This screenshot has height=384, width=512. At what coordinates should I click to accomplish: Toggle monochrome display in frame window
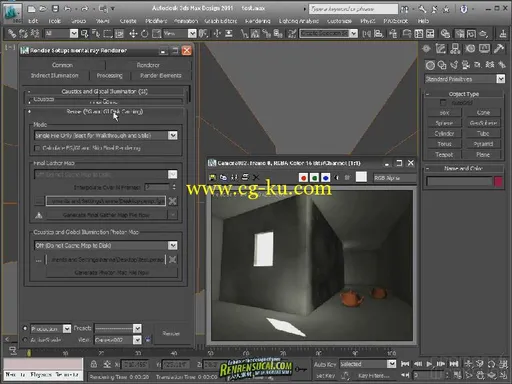pyautogui.click(x=347, y=178)
